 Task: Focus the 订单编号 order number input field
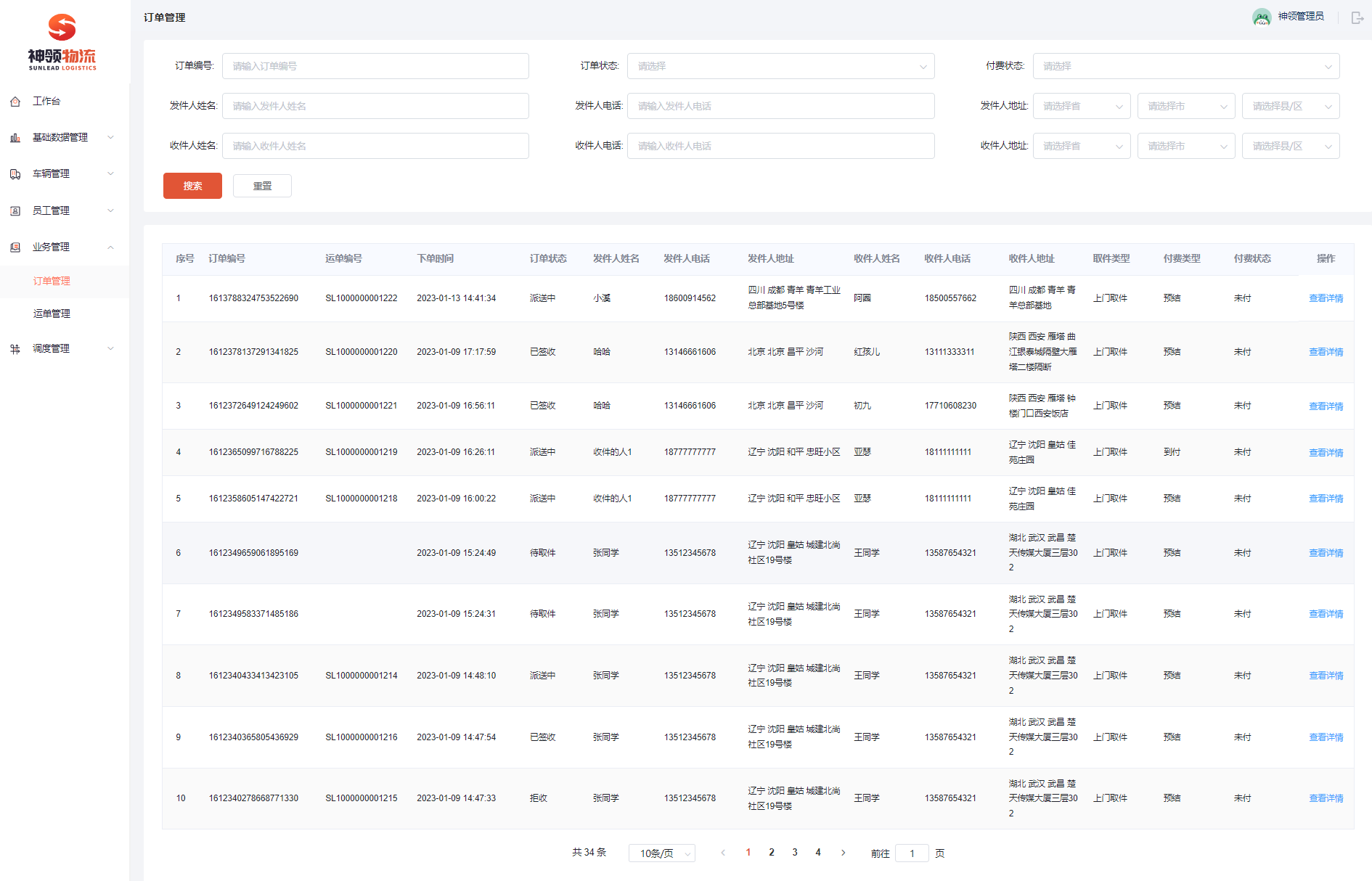(375, 66)
